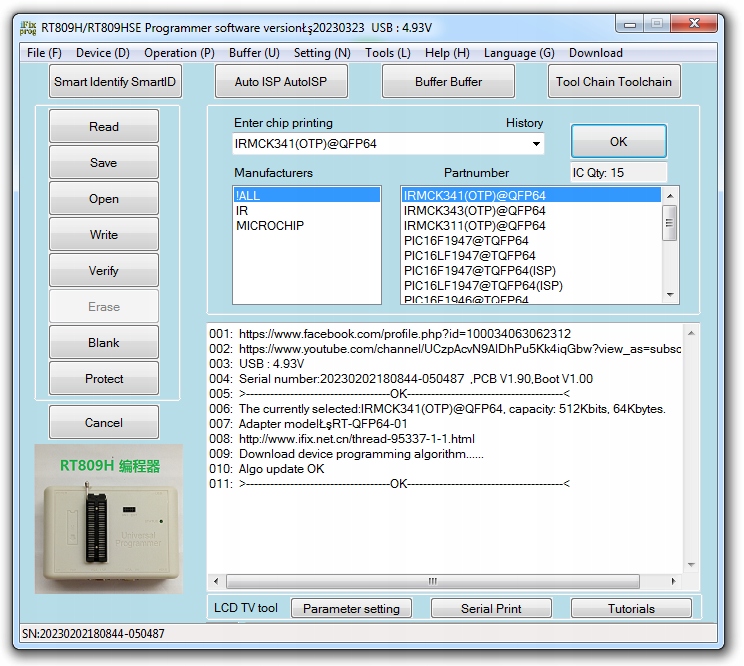This screenshot has height=666, width=744.
Task: Select IRMCK311(OTP)@QFP64 part number
Action: tap(531, 226)
